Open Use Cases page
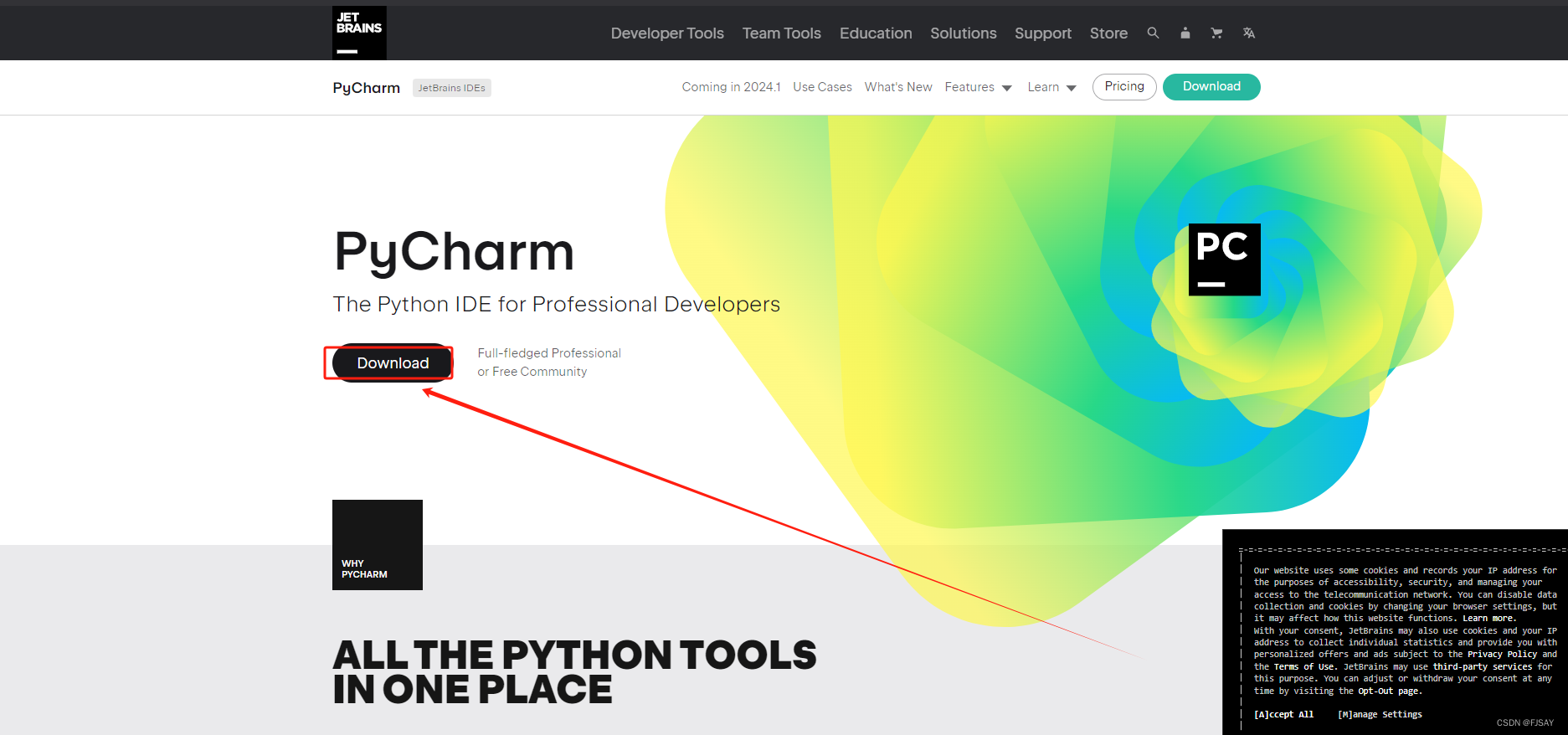The image size is (1568, 735). [822, 87]
